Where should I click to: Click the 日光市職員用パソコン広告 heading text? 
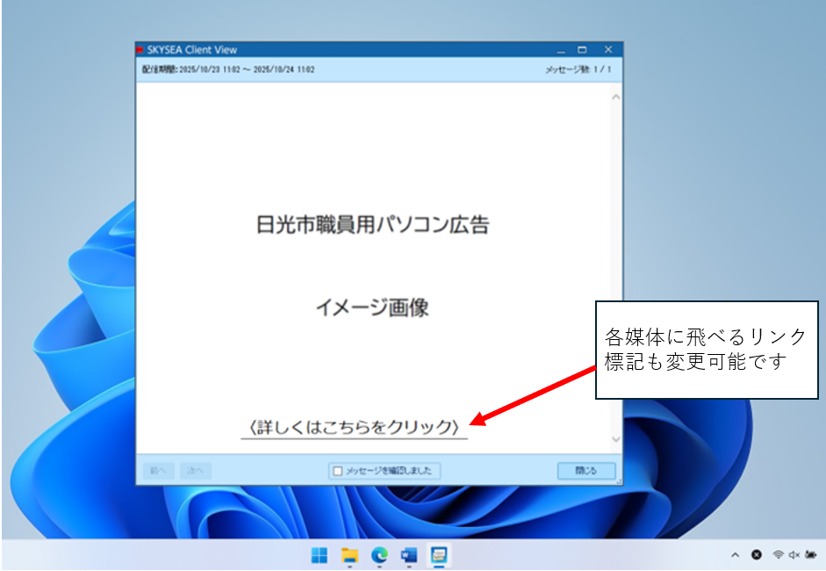[373, 224]
